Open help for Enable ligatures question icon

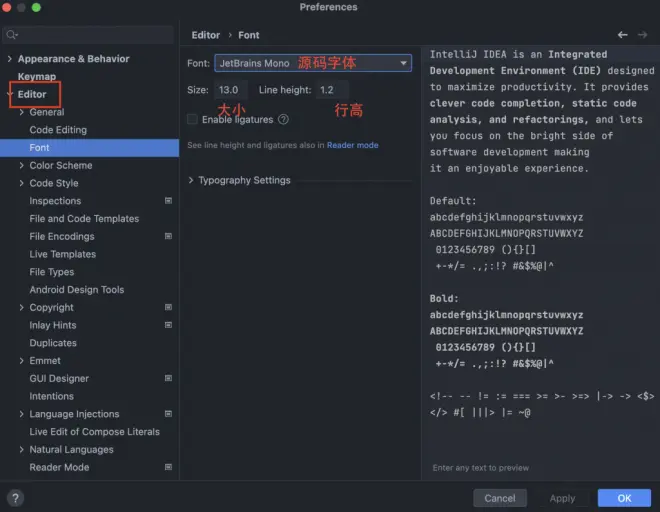pos(283,120)
